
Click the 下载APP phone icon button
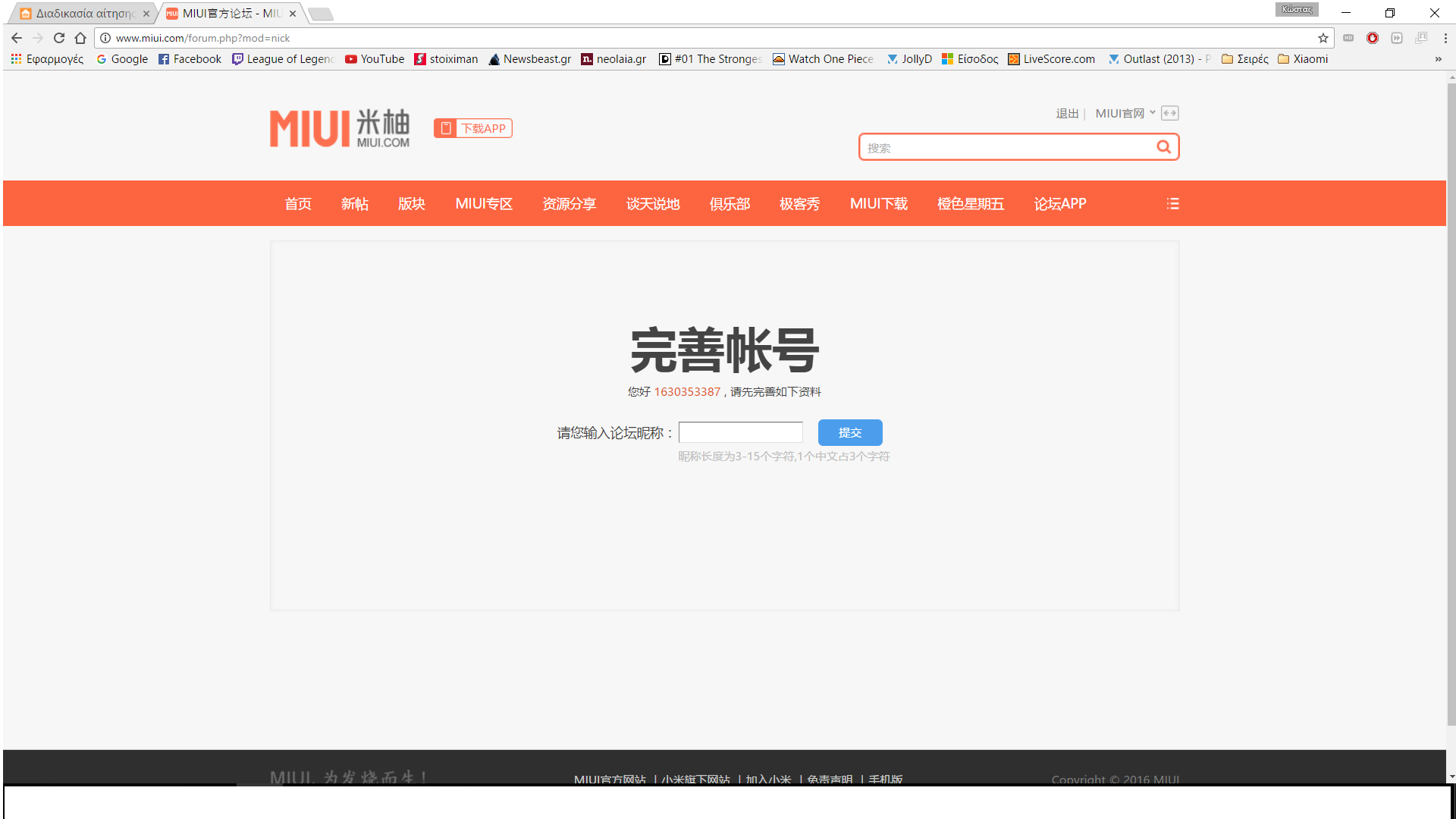point(472,128)
